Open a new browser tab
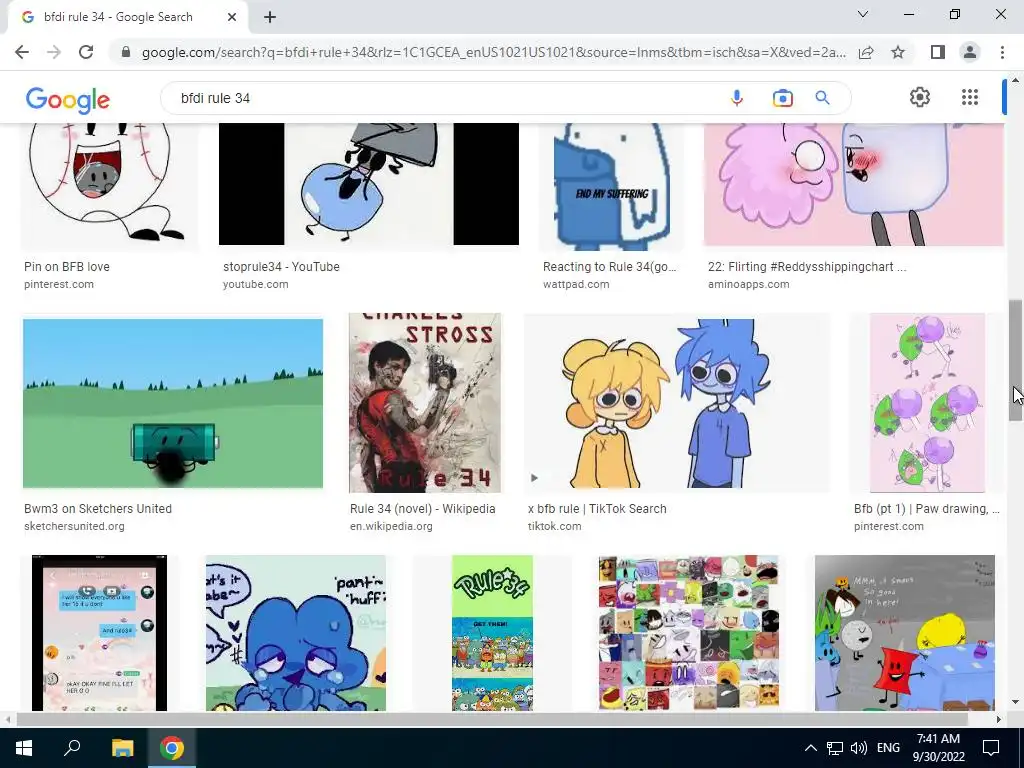 coord(270,17)
